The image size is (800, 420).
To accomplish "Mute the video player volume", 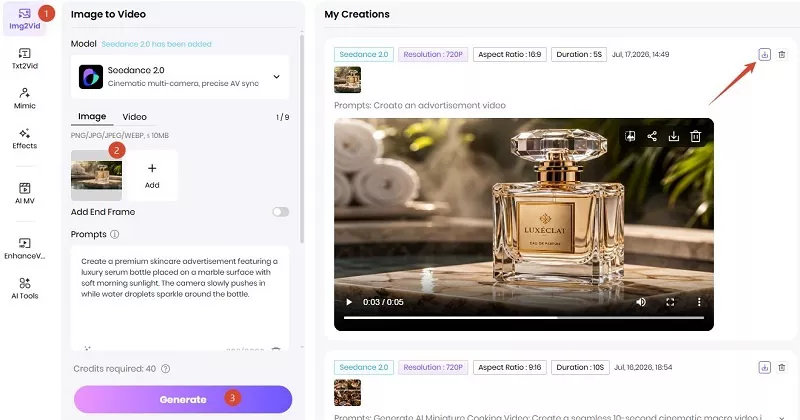I will [641, 302].
